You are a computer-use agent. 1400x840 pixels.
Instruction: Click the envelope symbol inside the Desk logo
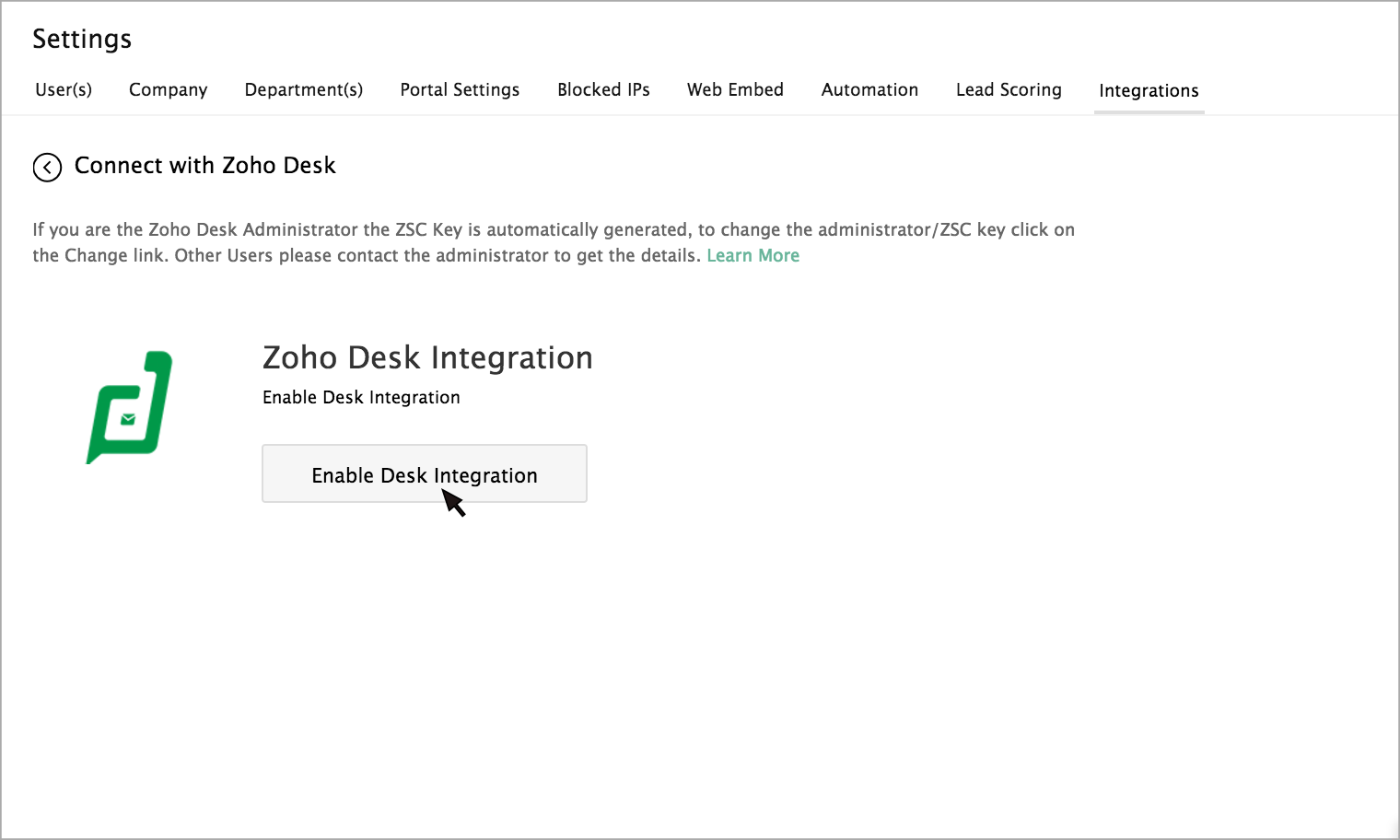pyautogui.click(x=128, y=419)
